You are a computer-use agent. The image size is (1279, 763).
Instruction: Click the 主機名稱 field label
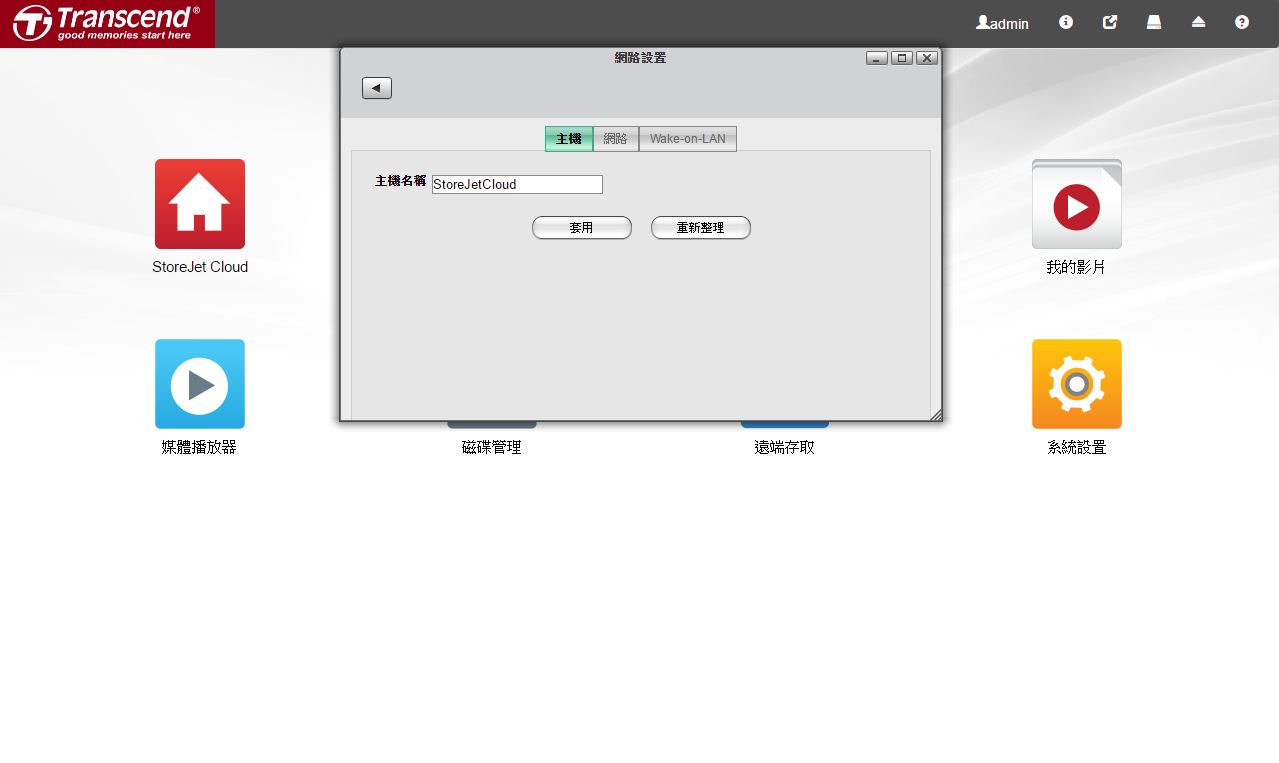pos(401,182)
